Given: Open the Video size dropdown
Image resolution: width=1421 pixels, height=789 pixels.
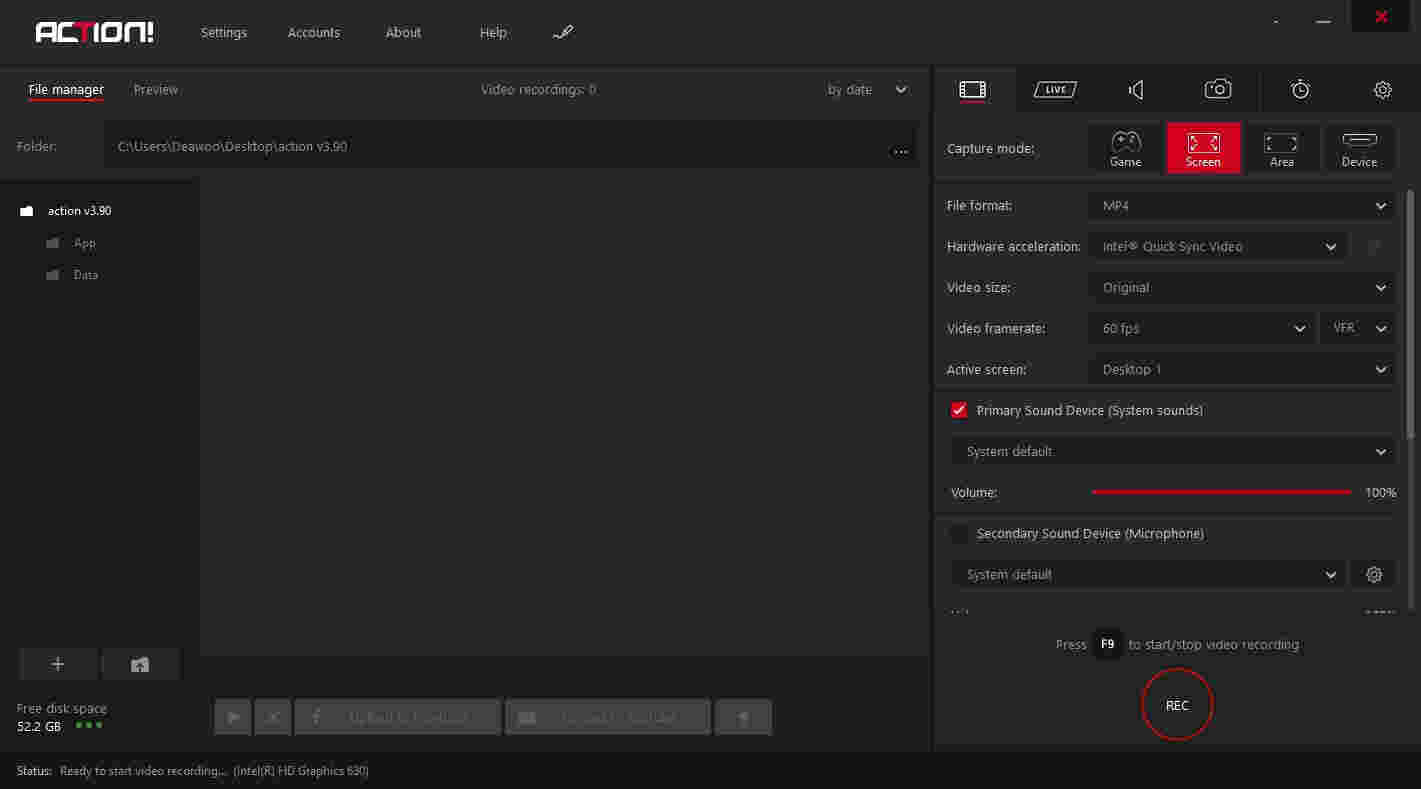Looking at the screenshot, I should pyautogui.click(x=1241, y=288).
